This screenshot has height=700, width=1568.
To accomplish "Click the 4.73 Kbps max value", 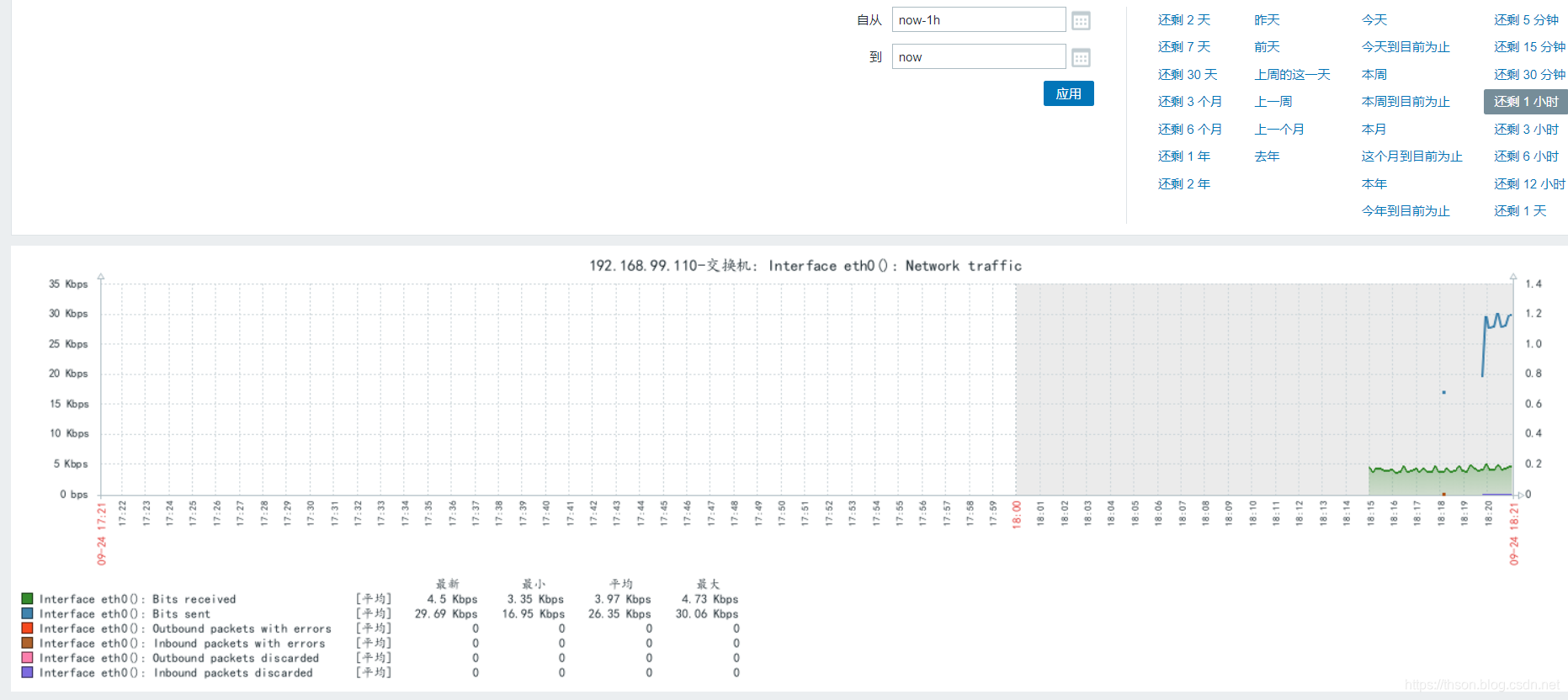I will point(710,599).
